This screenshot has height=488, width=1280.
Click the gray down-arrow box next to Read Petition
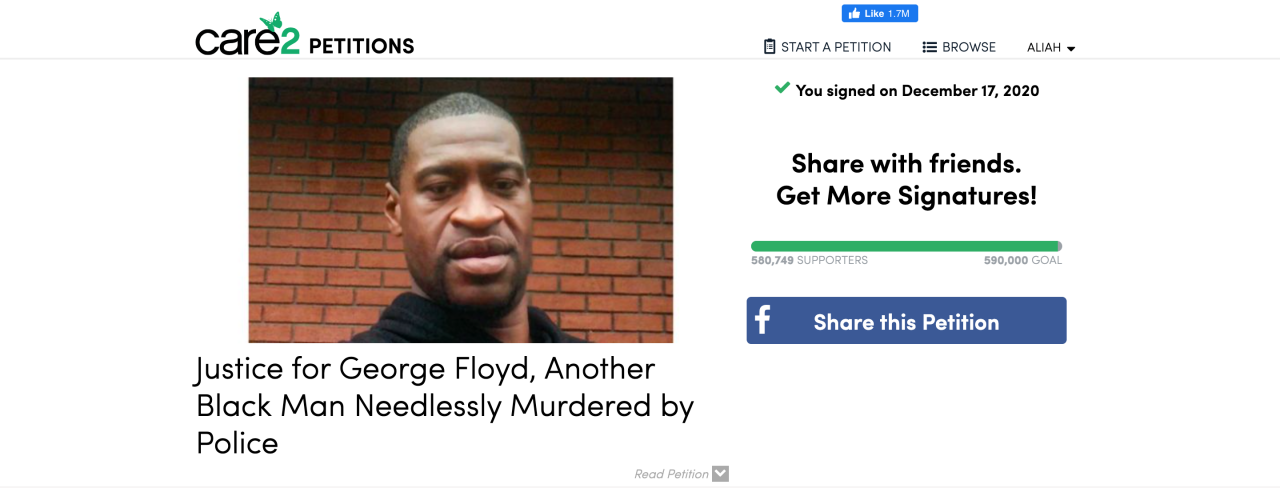tap(720, 474)
